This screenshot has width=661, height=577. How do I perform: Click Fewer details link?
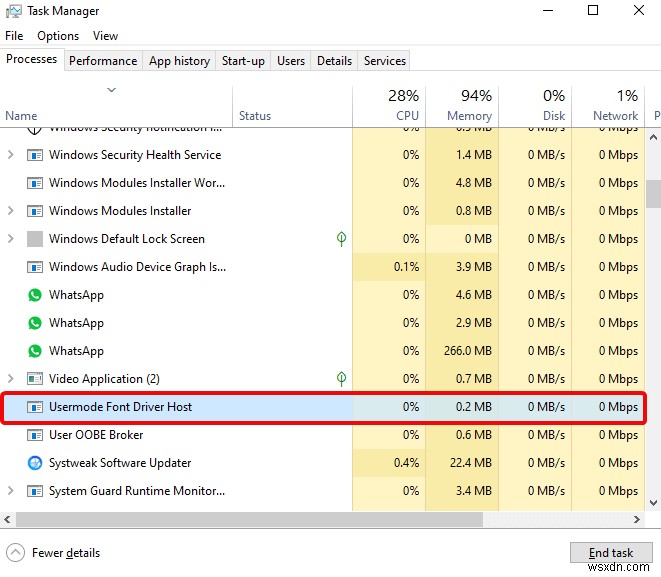coord(66,553)
